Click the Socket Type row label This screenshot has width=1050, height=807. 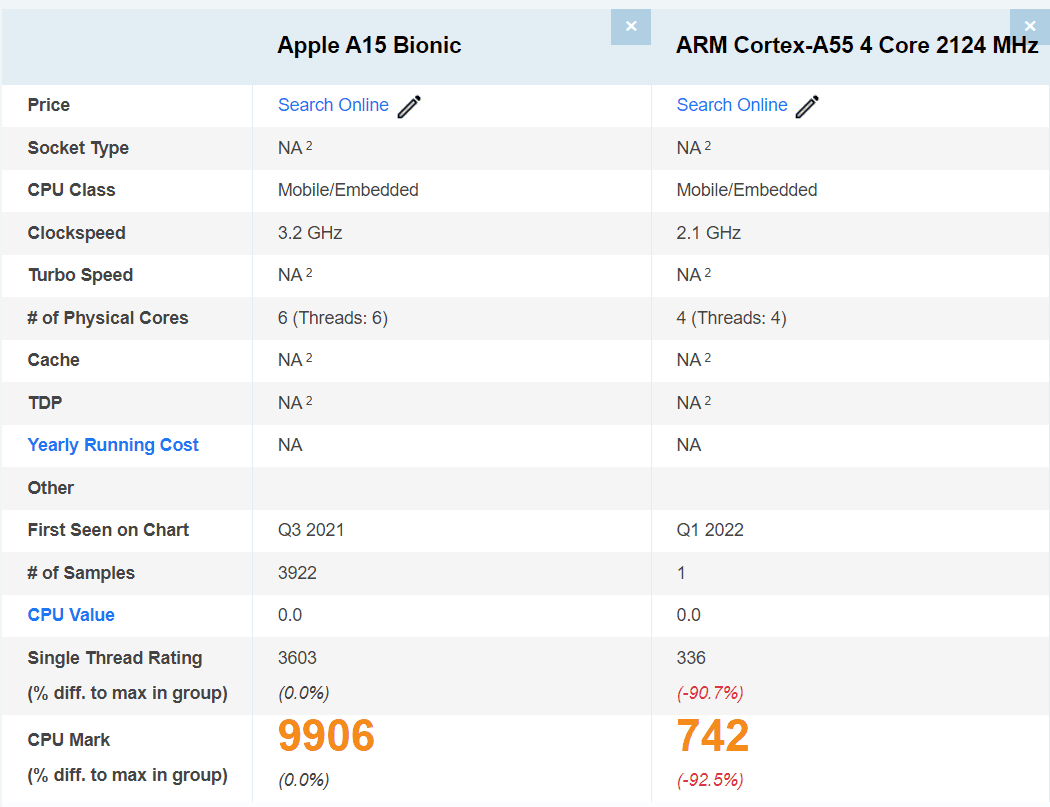pos(78,148)
